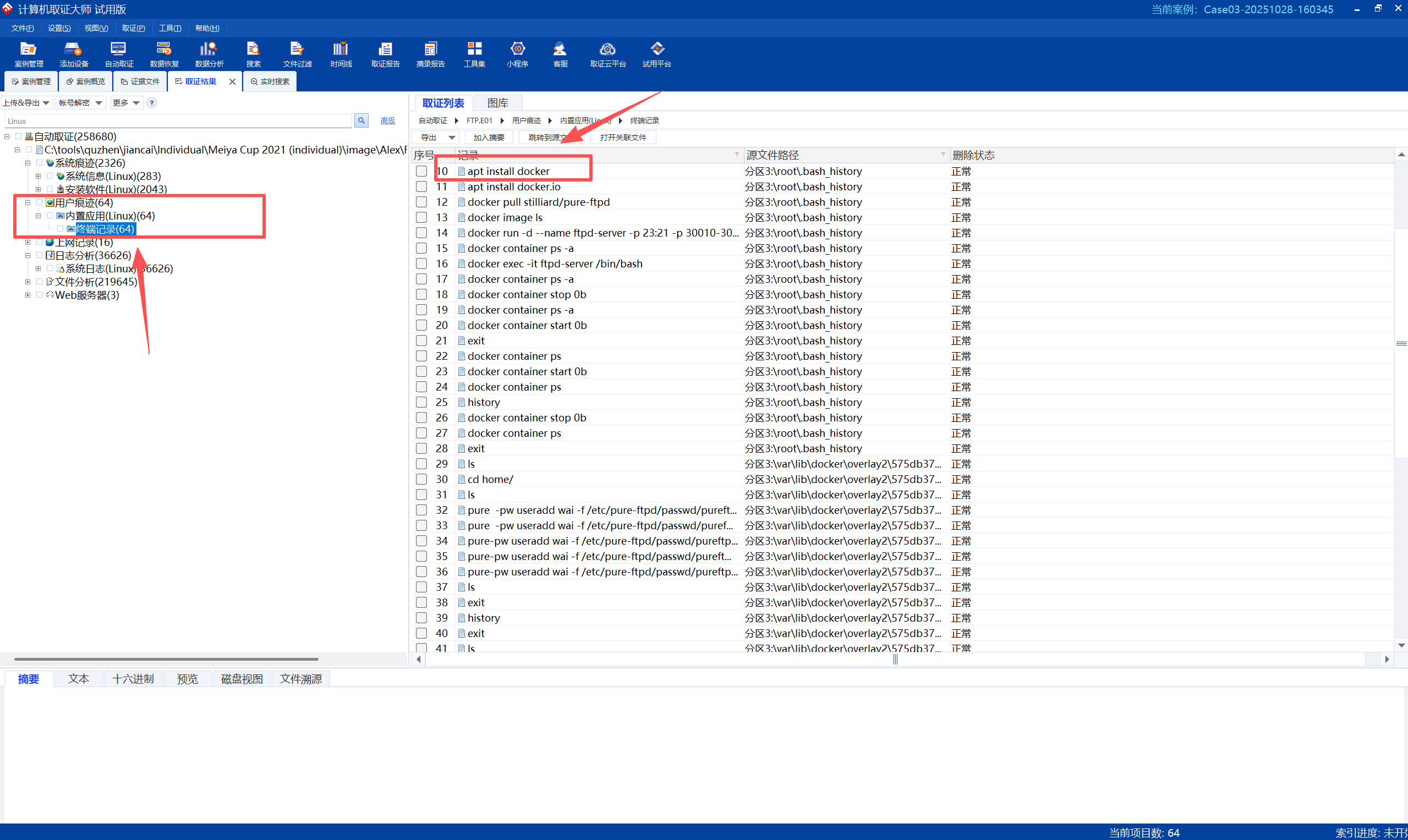Open the 取证(P) menu
The image size is (1408, 840).
[x=133, y=28]
